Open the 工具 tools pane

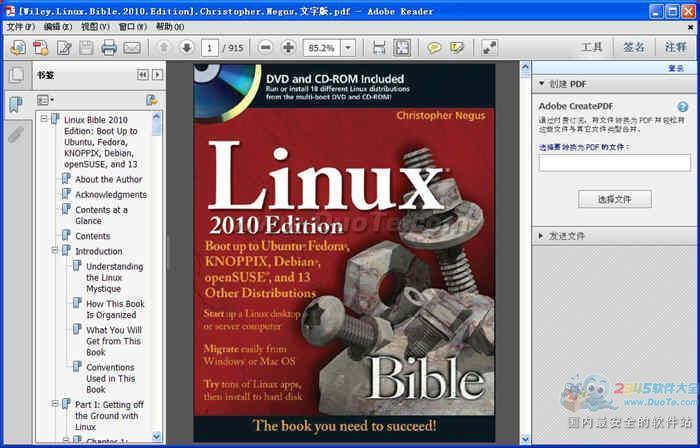point(592,47)
